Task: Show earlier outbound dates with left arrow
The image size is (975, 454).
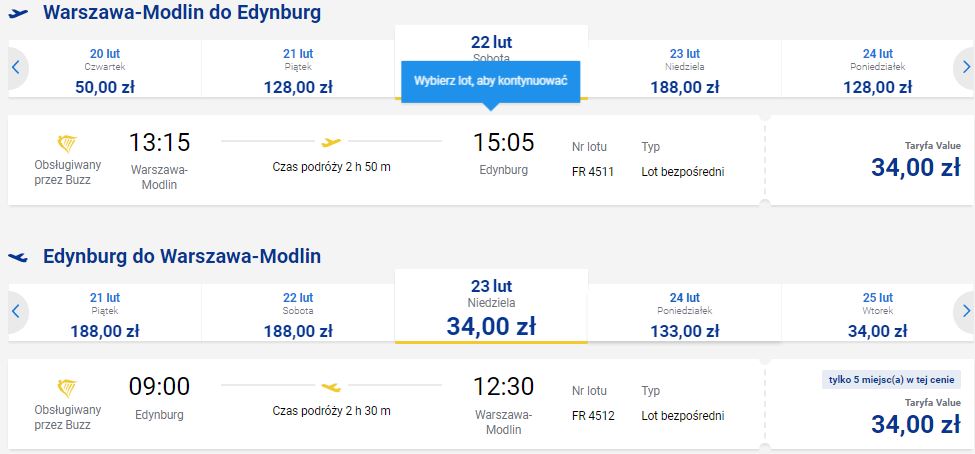Action: click(x=16, y=67)
